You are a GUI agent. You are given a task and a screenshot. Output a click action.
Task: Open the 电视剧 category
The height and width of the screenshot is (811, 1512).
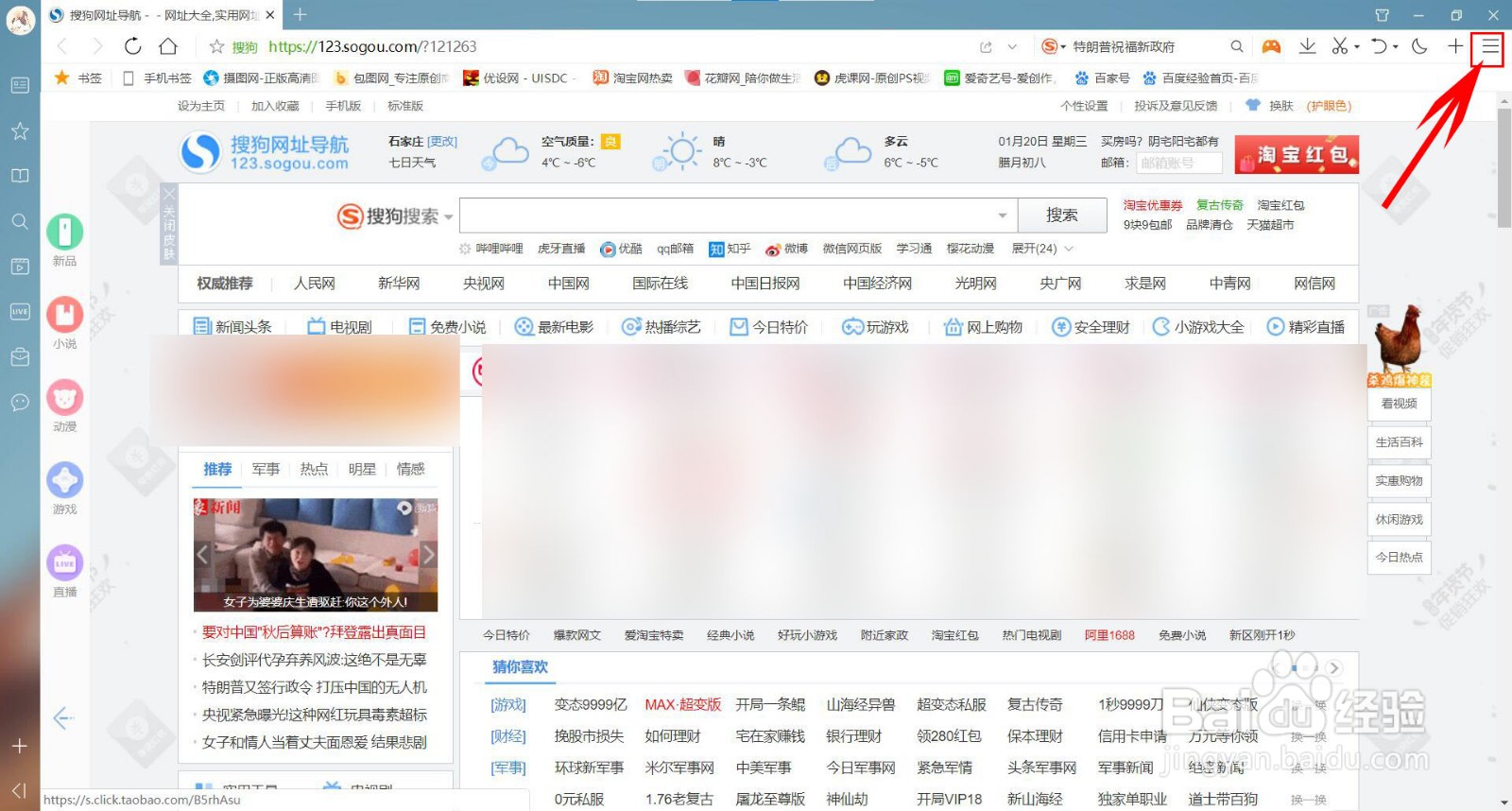pyautogui.click(x=340, y=327)
